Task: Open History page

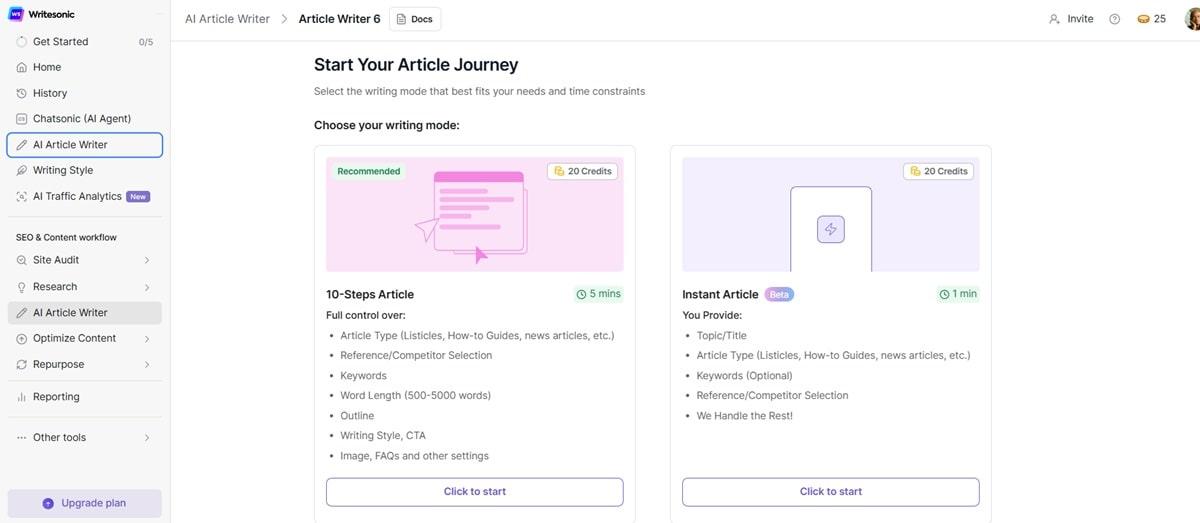Action: [85, 93]
